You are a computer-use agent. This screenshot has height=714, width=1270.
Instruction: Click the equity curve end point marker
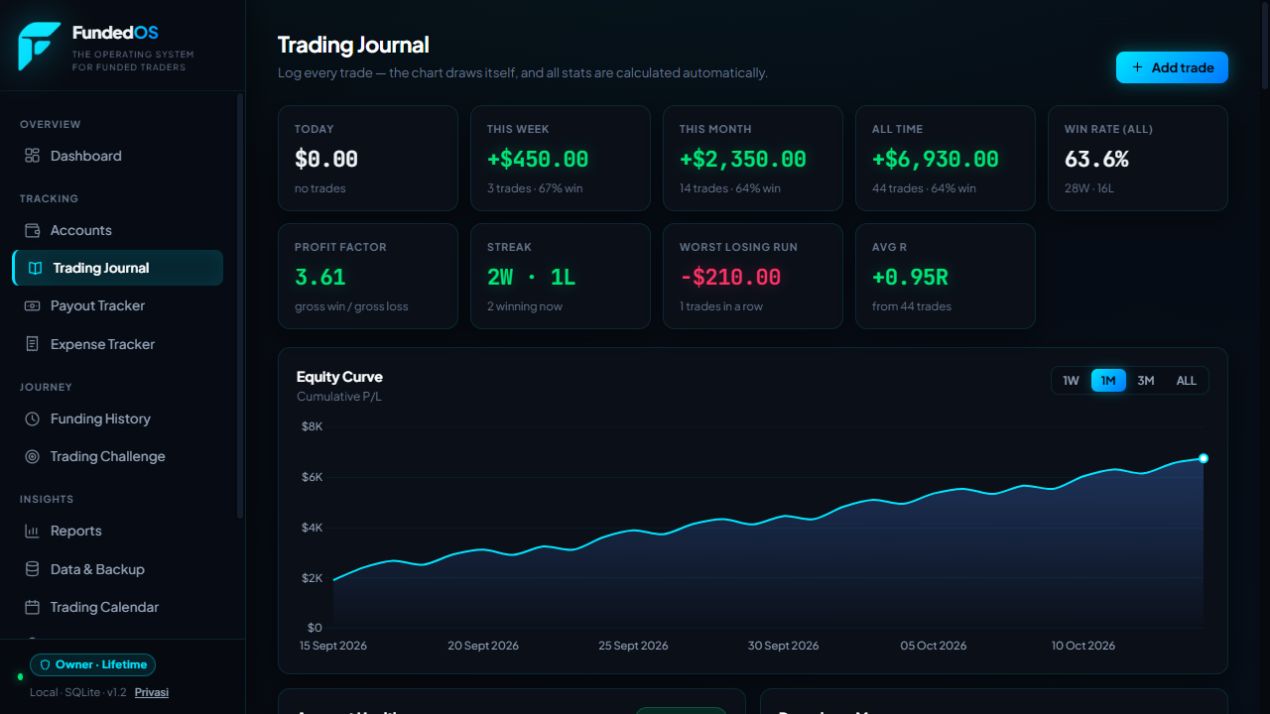pyautogui.click(x=1203, y=458)
